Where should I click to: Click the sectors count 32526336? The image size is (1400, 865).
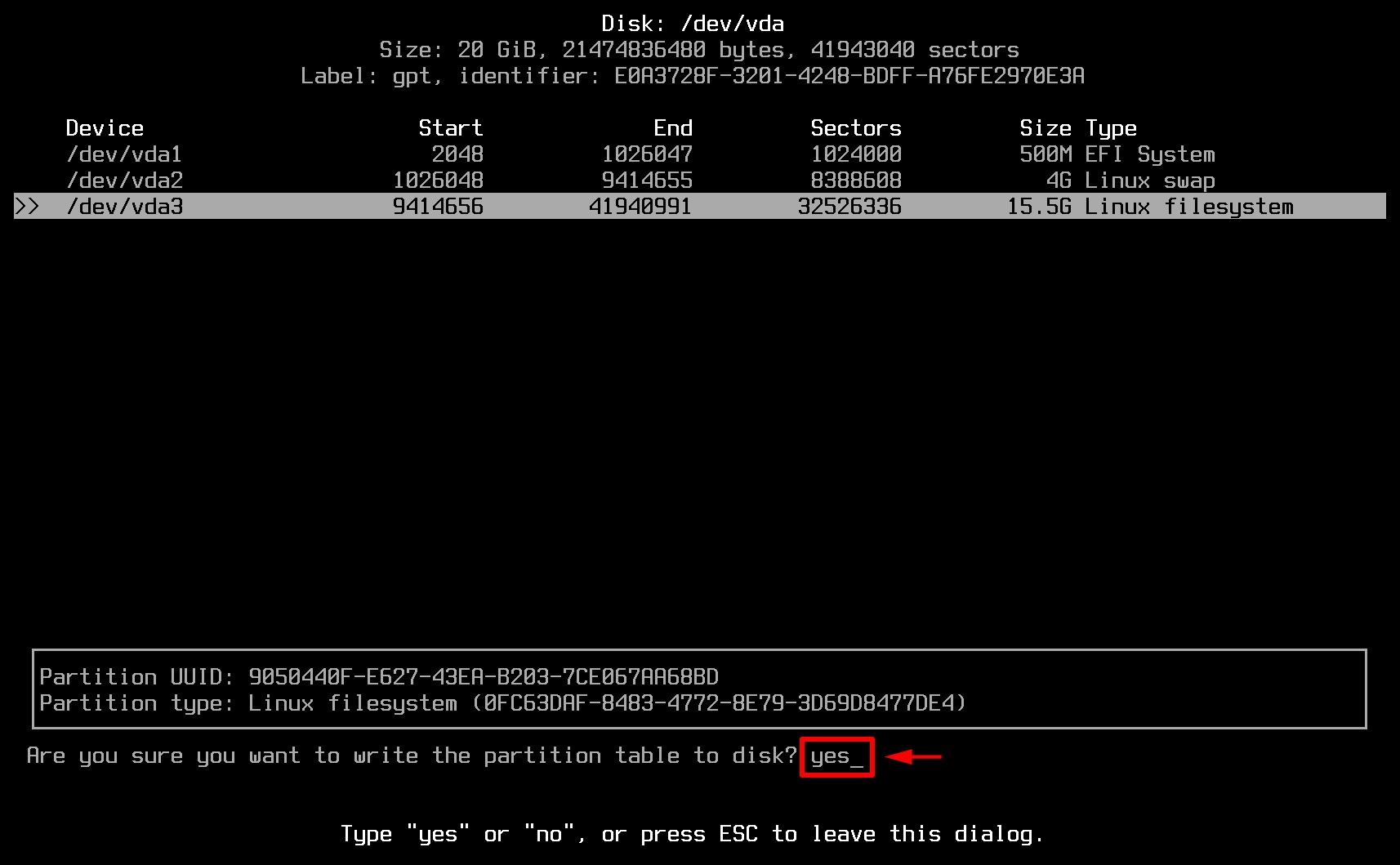849,207
